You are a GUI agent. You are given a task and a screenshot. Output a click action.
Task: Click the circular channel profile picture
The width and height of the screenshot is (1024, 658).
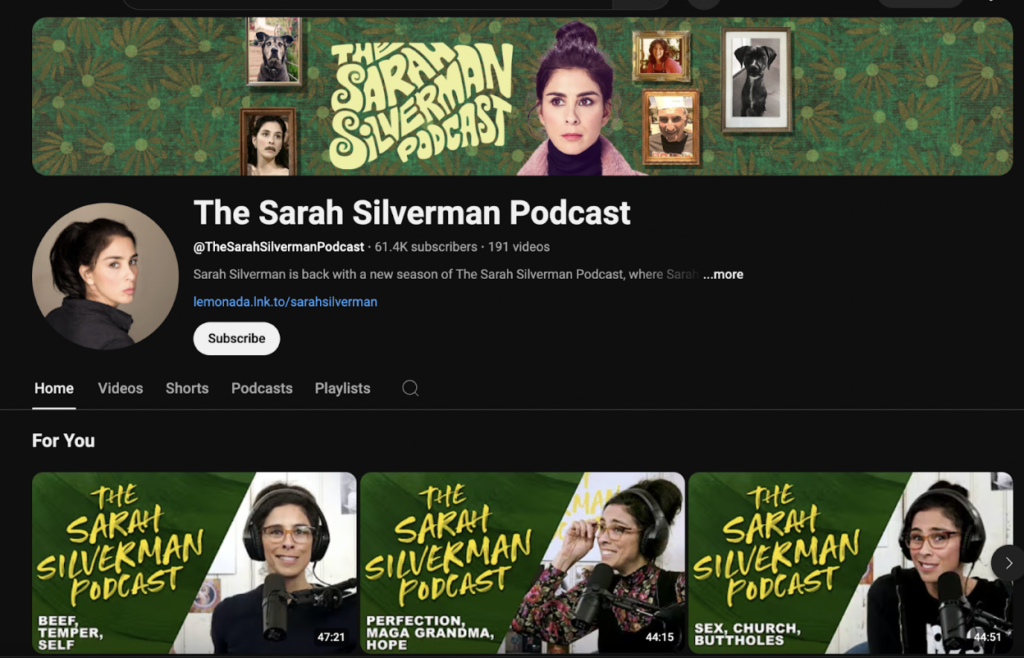coord(105,276)
